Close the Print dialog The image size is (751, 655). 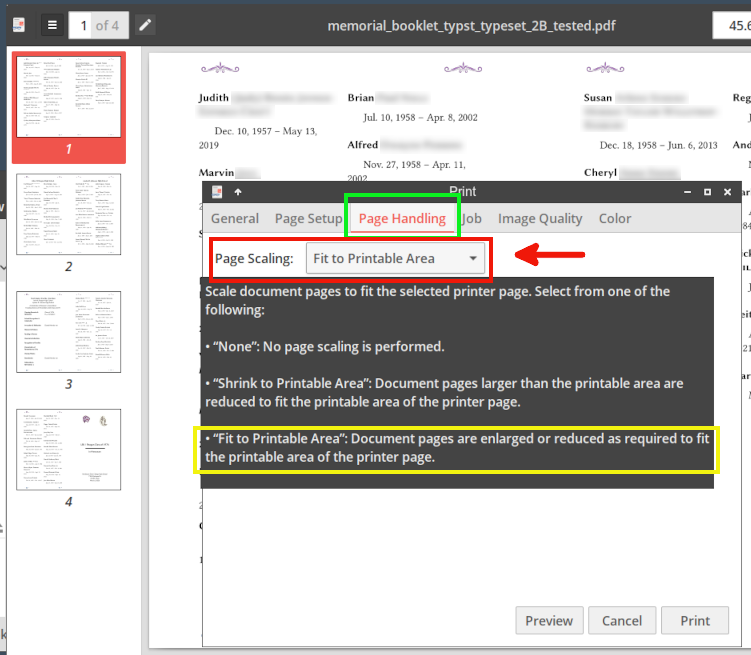click(727, 192)
